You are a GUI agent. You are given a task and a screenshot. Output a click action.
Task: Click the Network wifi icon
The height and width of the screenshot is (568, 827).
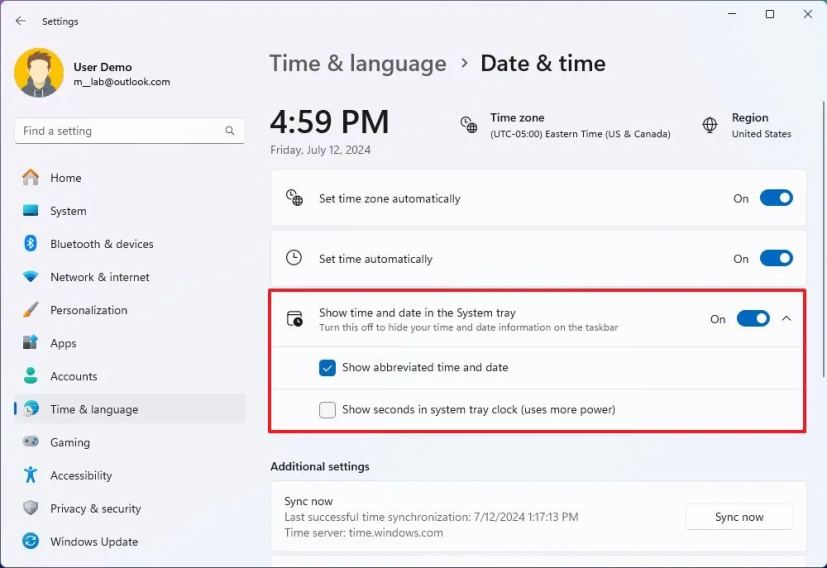(31, 276)
